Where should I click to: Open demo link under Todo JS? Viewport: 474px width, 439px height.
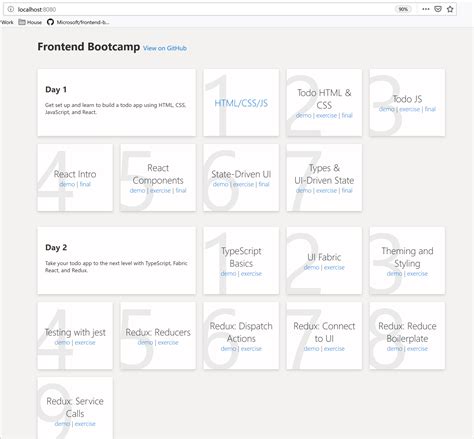click(x=387, y=109)
